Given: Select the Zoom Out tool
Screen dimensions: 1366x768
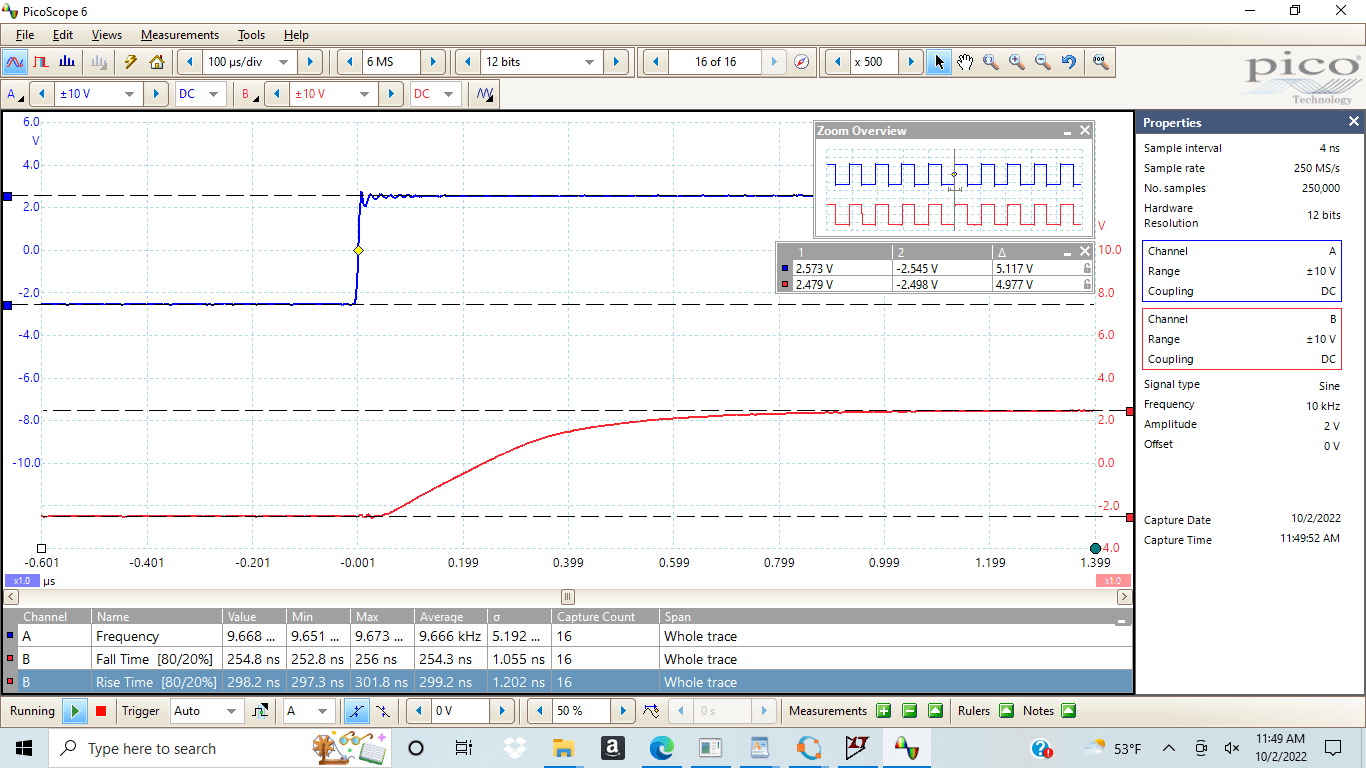Looking at the screenshot, I should (1043, 62).
